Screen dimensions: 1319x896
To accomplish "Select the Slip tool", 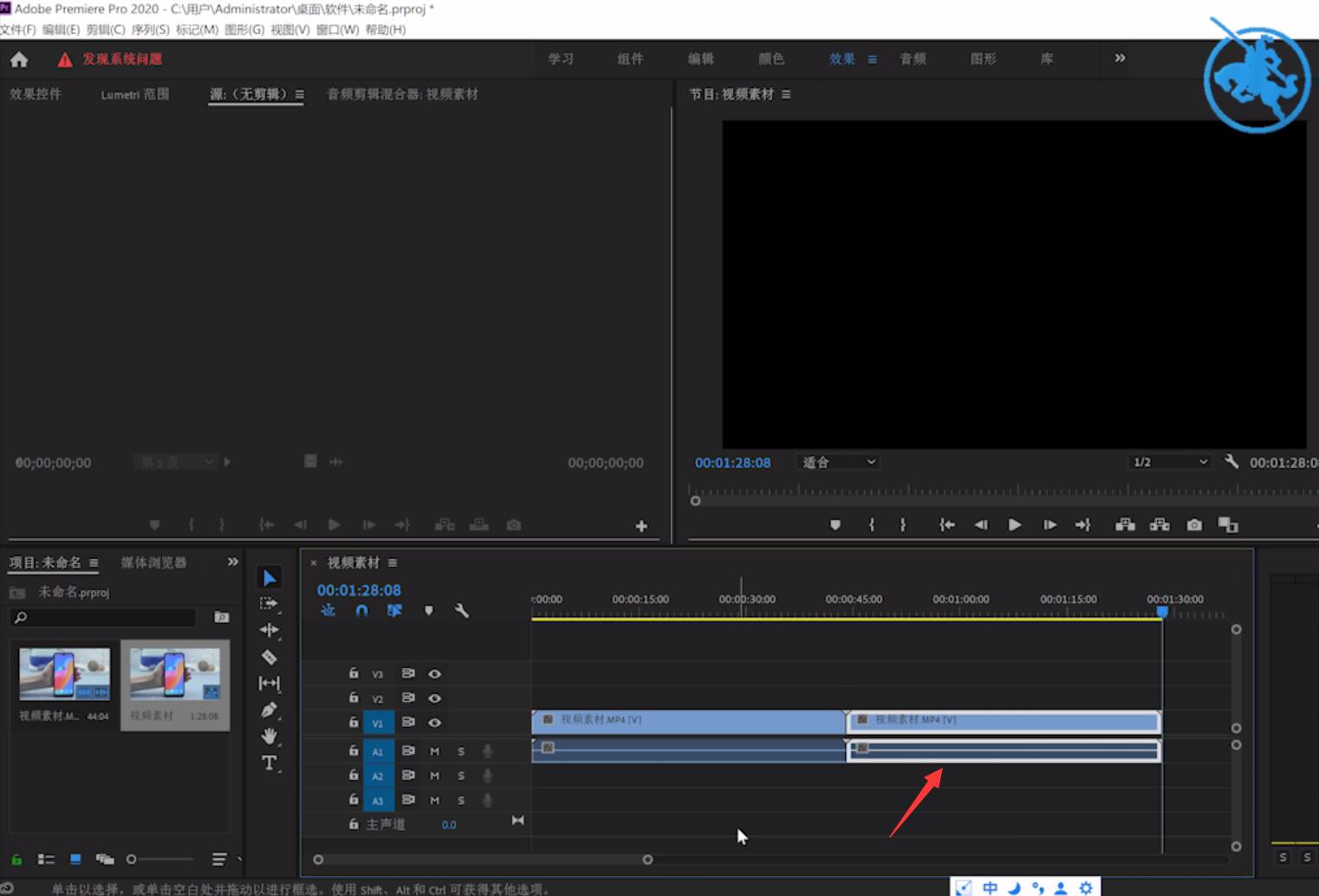I will (x=270, y=684).
